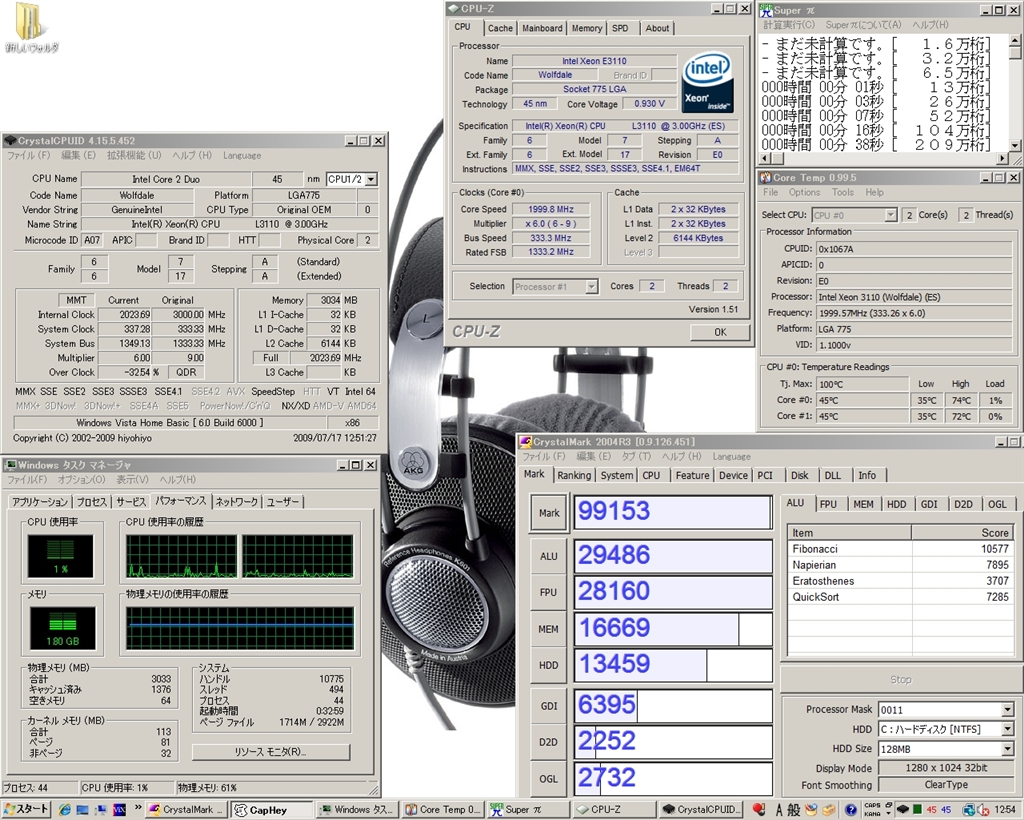Viewport: 1024px width, 820px height.
Task: Open the プロセス tab in Task Manager
Action: click(91, 501)
